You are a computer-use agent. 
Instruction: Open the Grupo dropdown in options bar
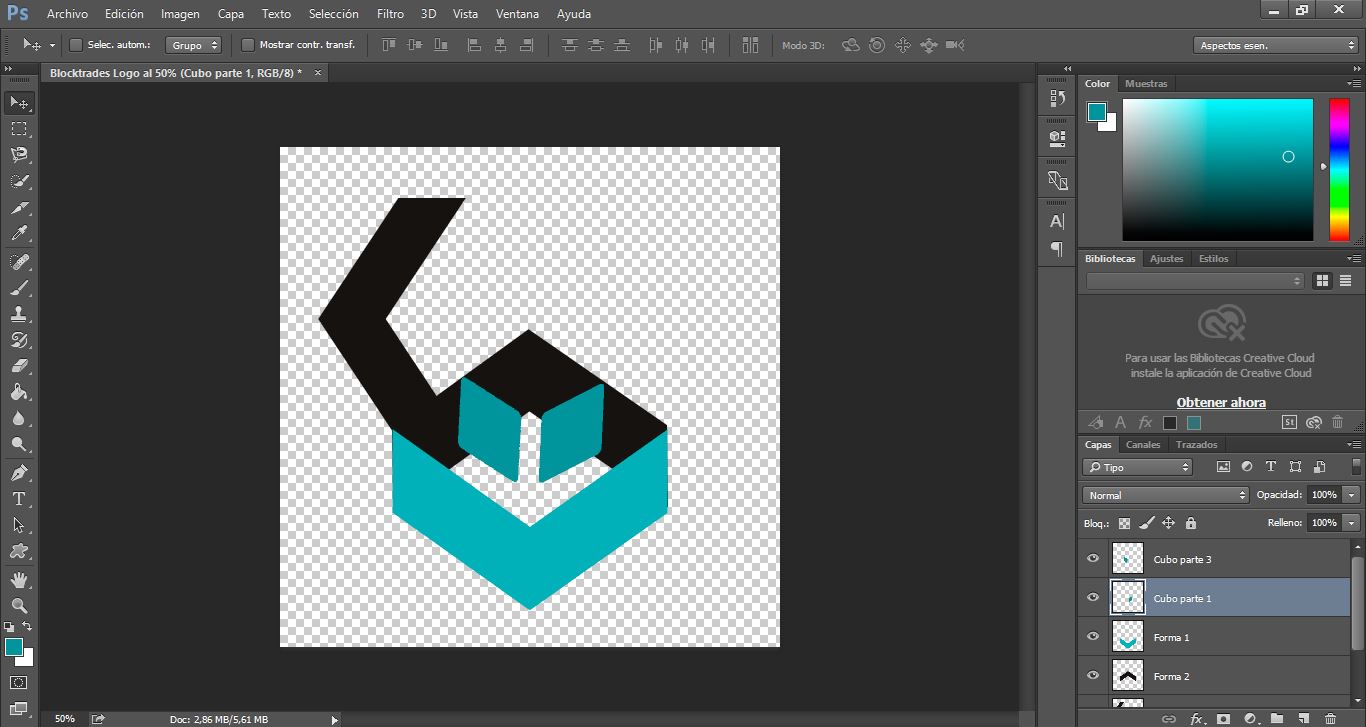pos(193,45)
